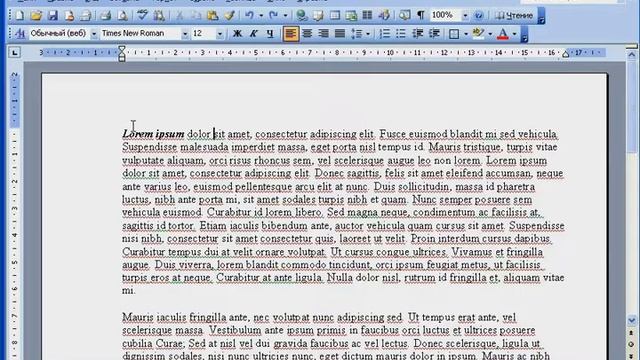Create a new blank document
The width and height of the screenshot is (640, 360).
coord(19,16)
